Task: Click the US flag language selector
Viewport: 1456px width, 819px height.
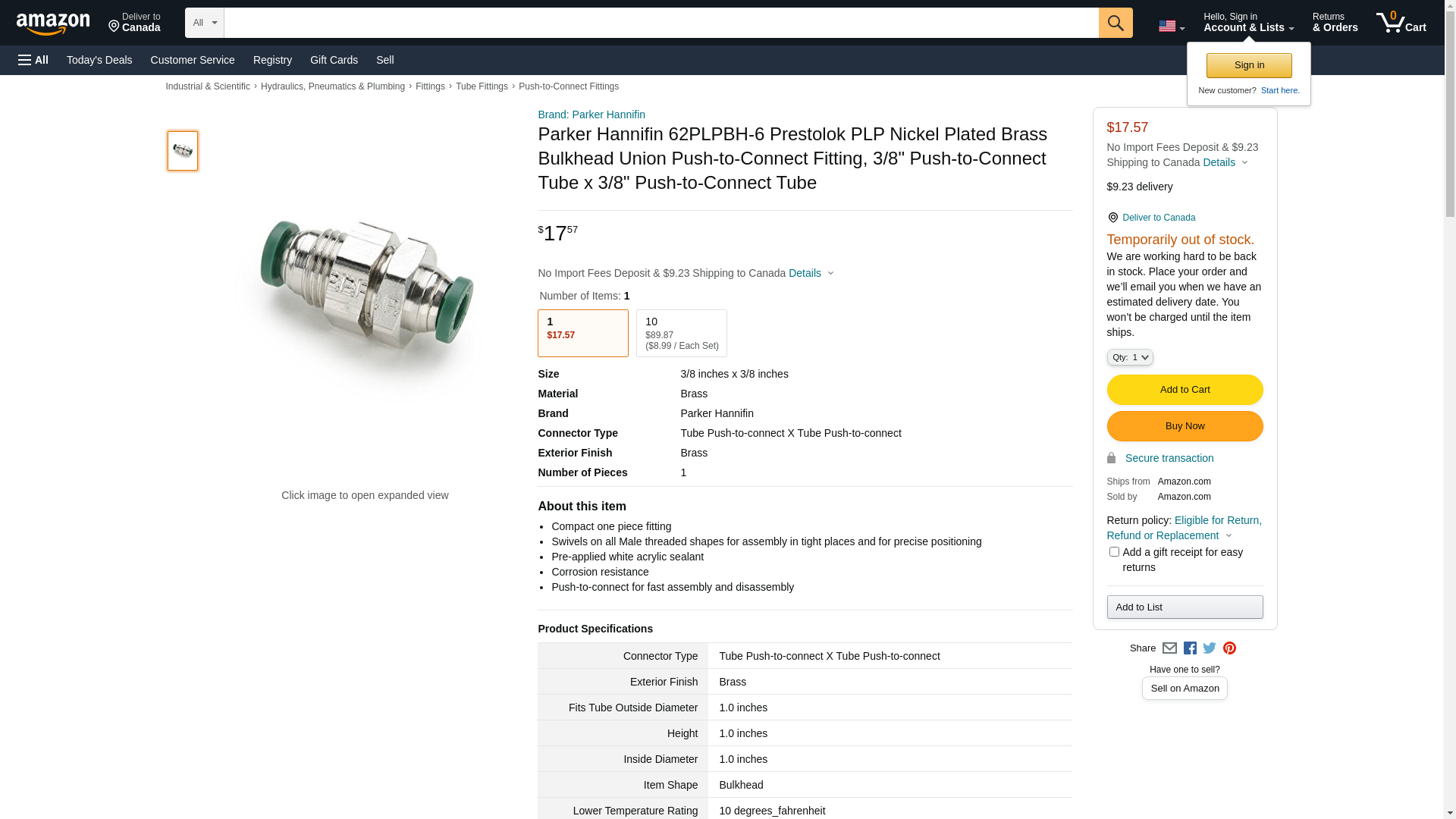Action: tap(1171, 26)
